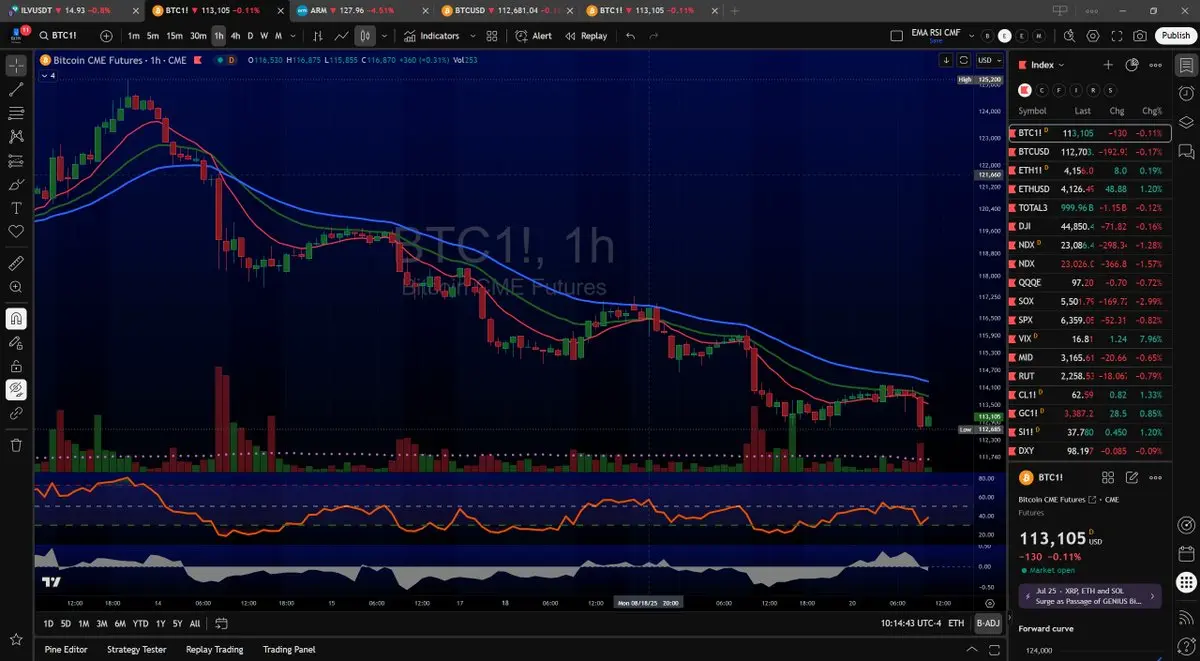Select the brush drawing tool
The height and width of the screenshot is (661, 1200).
point(16,184)
